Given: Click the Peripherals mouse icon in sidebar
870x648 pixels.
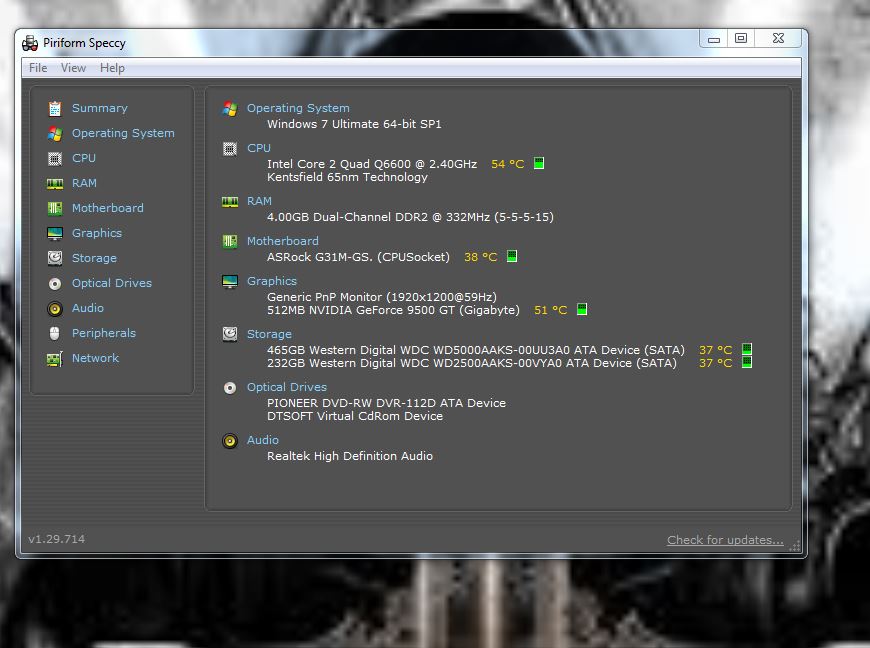Looking at the screenshot, I should tap(54, 333).
